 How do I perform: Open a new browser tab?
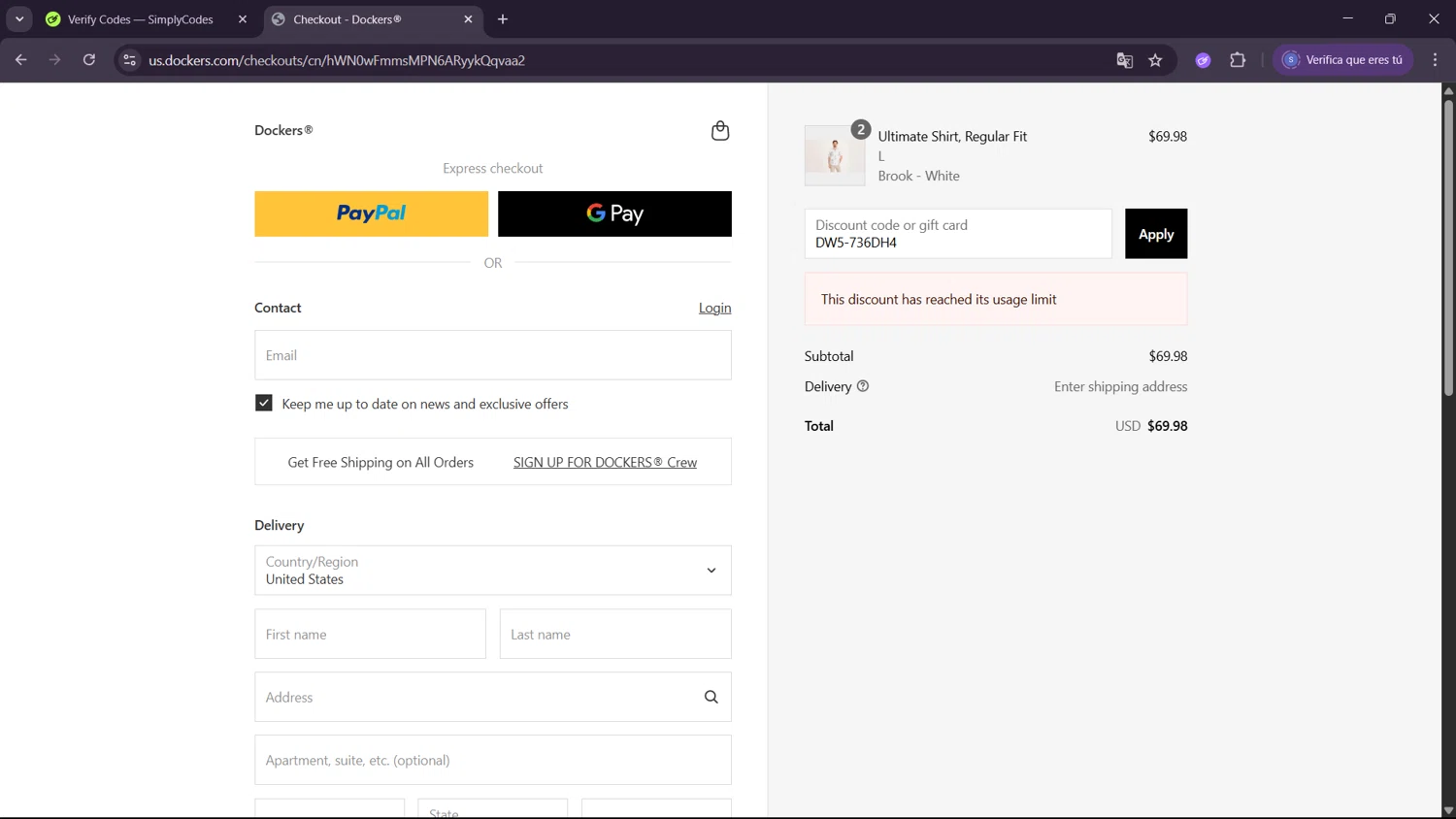[x=503, y=19]
